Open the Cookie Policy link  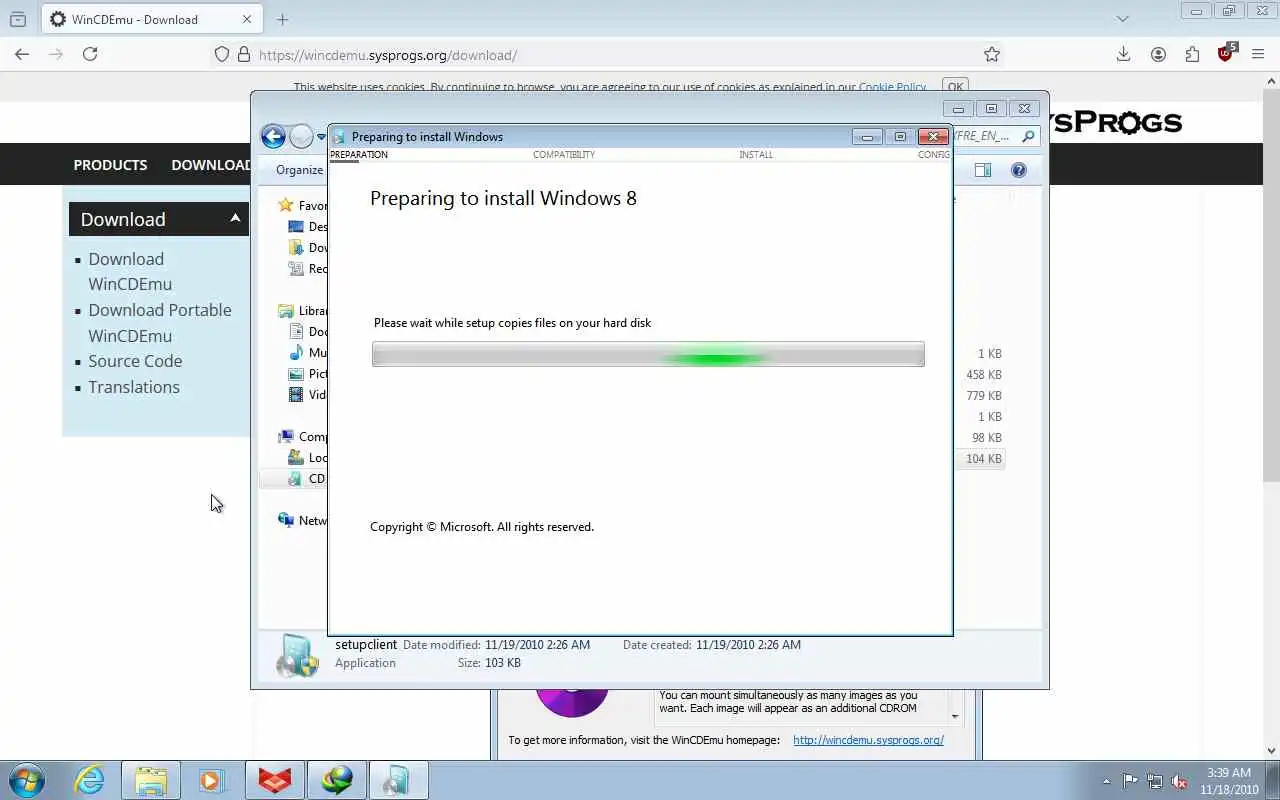(x=892, y=88)
